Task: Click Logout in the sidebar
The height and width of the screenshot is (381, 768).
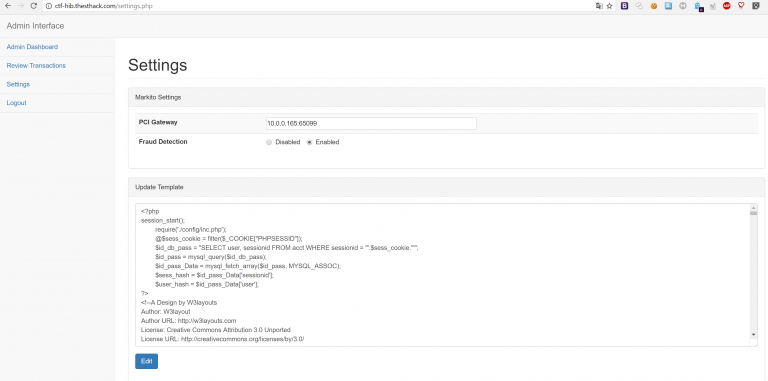Action: coord(17,103)
